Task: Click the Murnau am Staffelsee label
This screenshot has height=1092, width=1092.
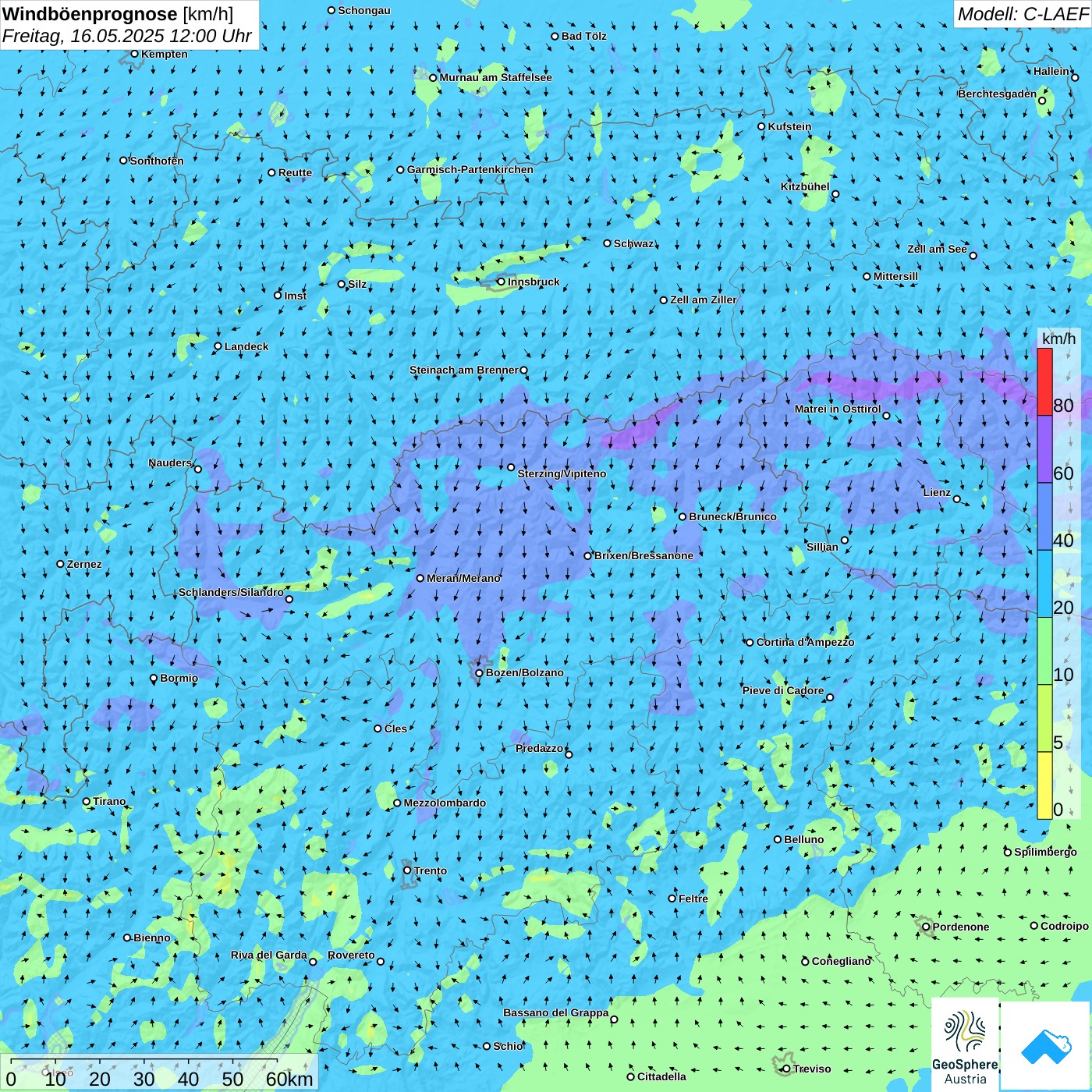Action: (x=496, y=77)
